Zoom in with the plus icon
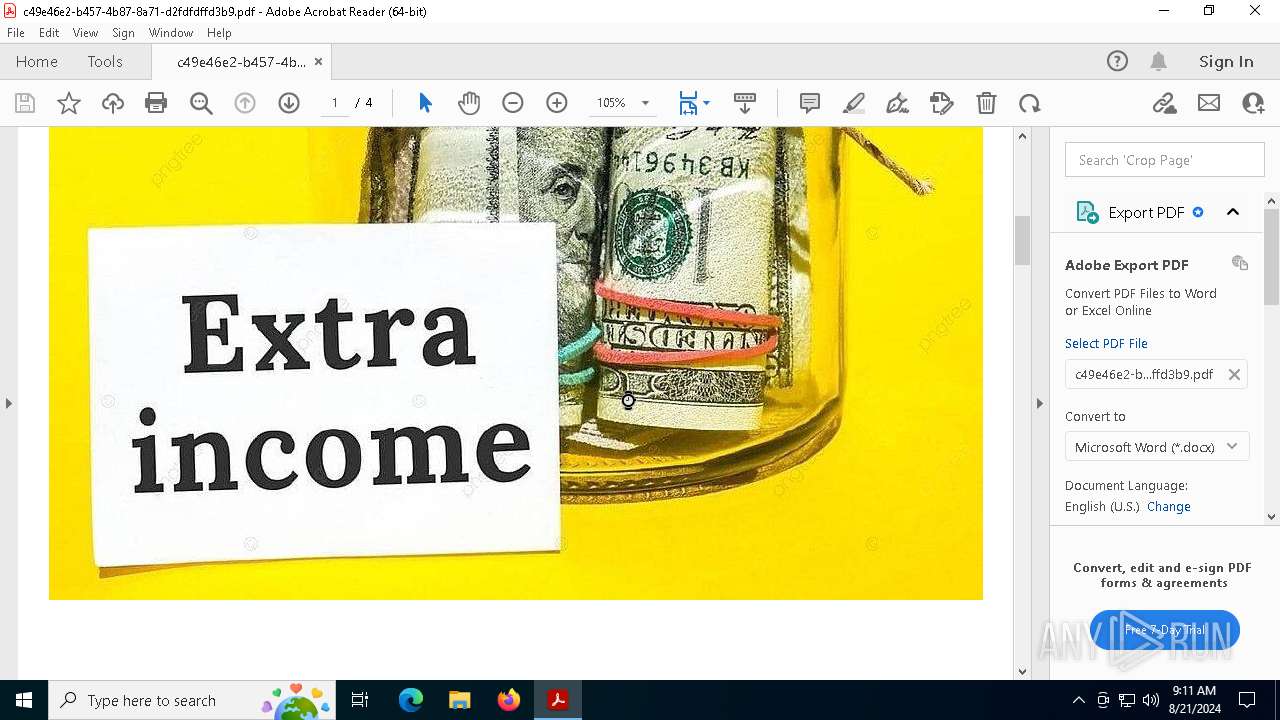This screenshot has width=1280, height=720. point(557,103)
